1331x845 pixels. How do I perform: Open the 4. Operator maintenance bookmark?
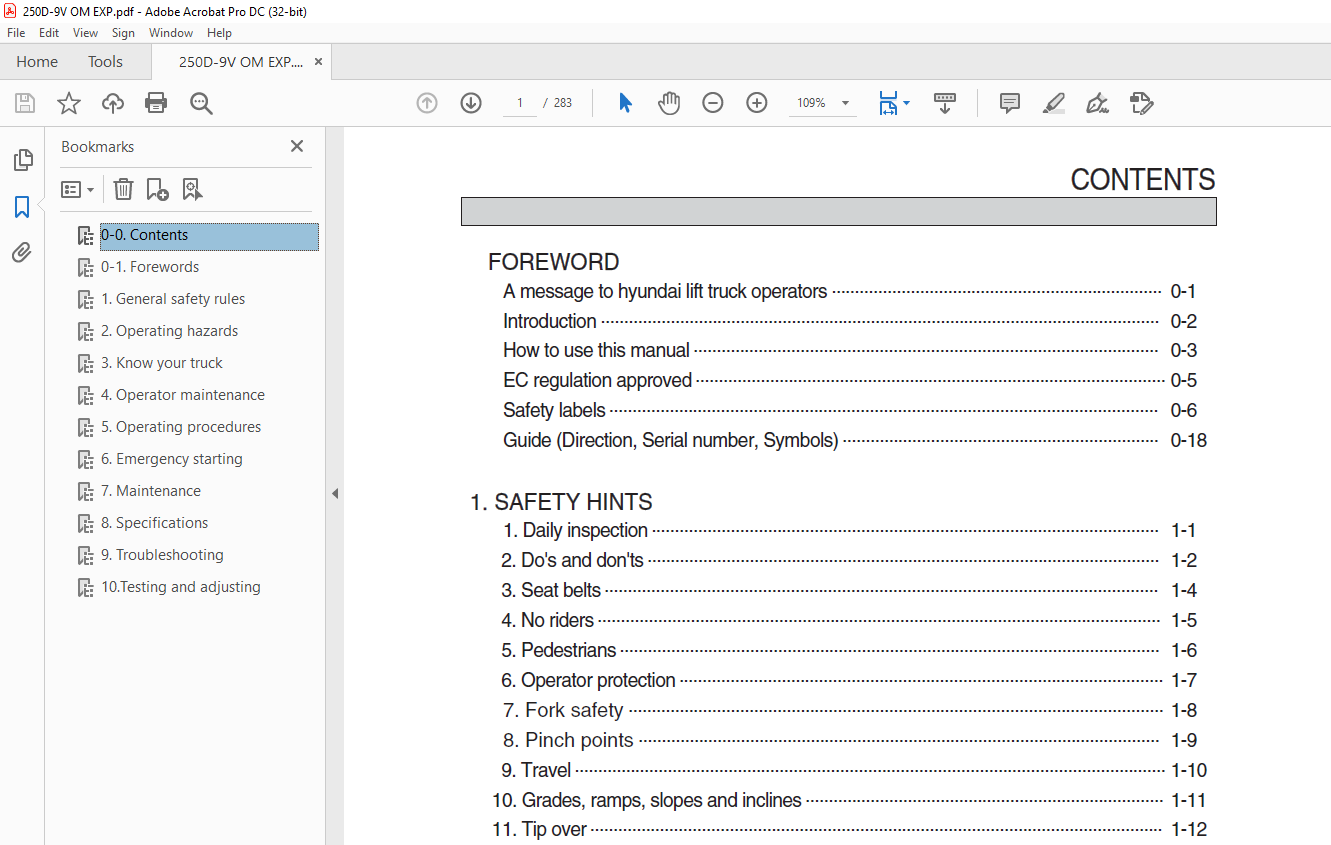point(183,395)
